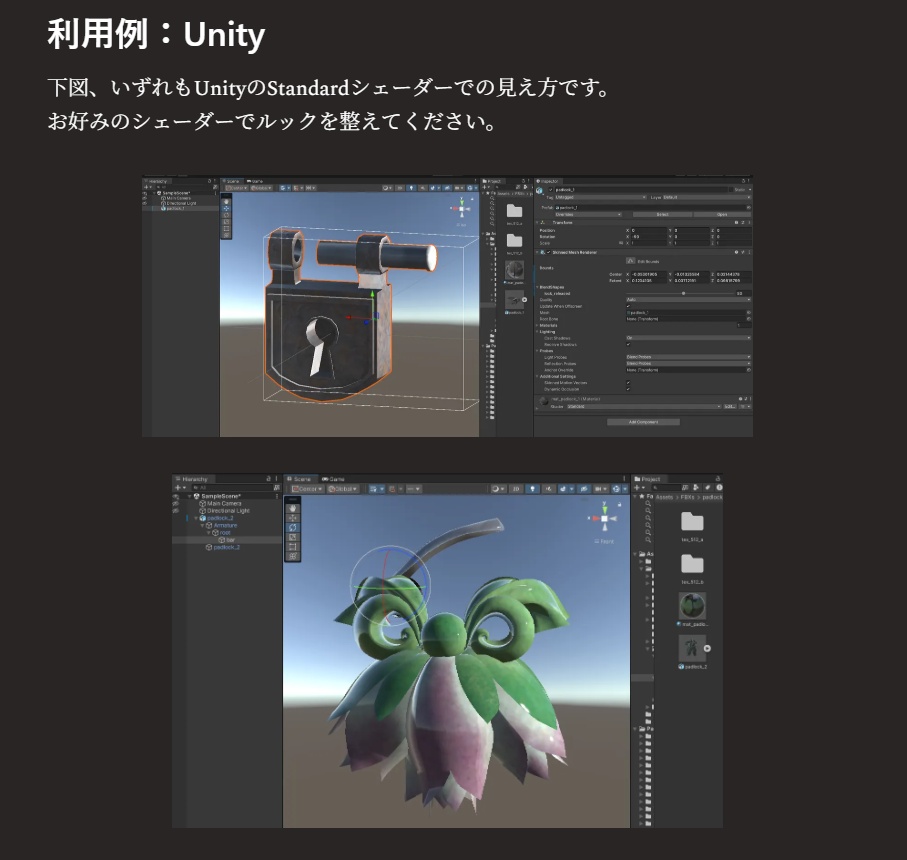Select Rotate tool in lower Unity scene toolbar
The image size is (907, 860).
click(293, 527)
